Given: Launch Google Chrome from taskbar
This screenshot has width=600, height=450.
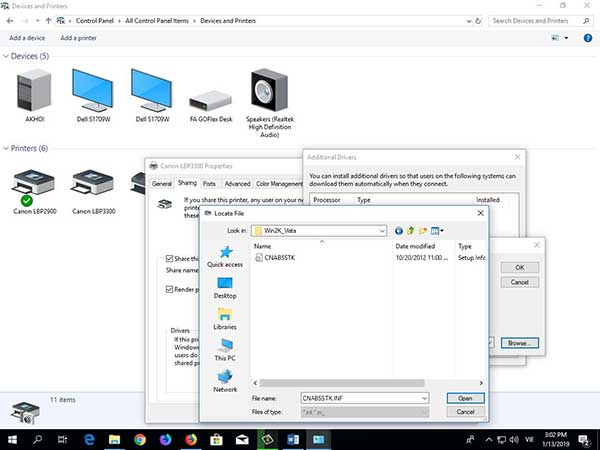Looking at the screenshot, I should tap(140, 440).
